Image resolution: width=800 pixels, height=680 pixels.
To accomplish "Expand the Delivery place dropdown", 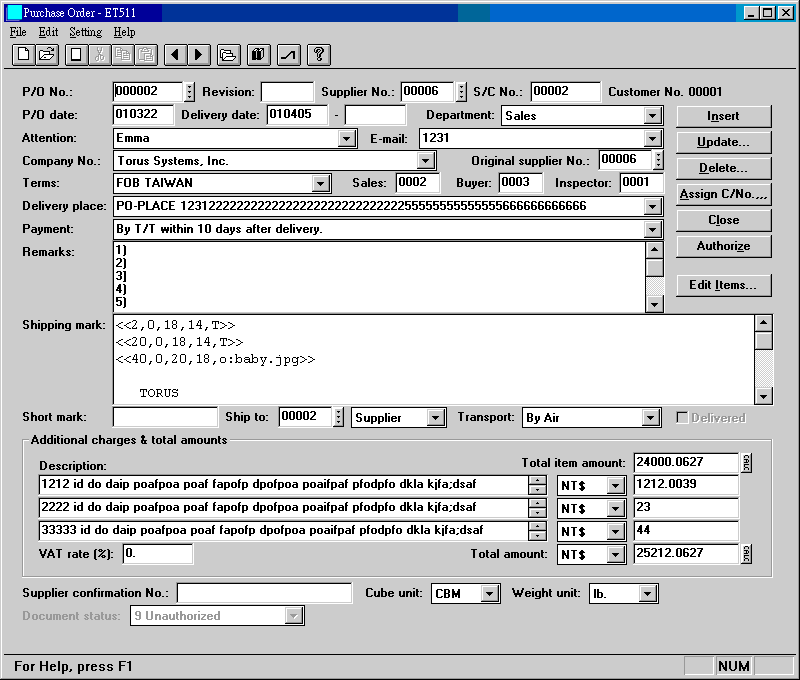I will point(653,207).
